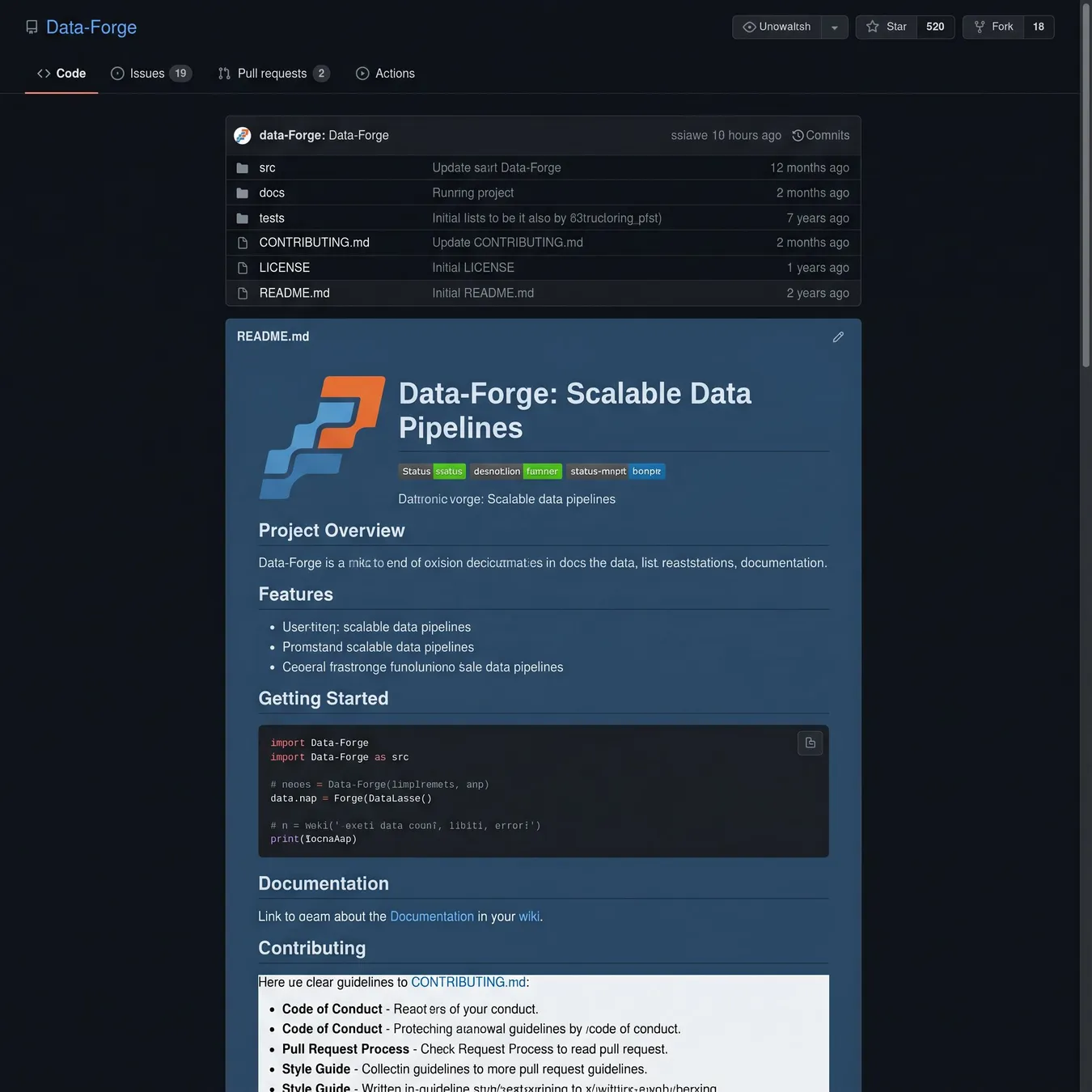1092x1092 pixels.
Task: Click the Commits history clock icon
Action: [x=798, y=135]
